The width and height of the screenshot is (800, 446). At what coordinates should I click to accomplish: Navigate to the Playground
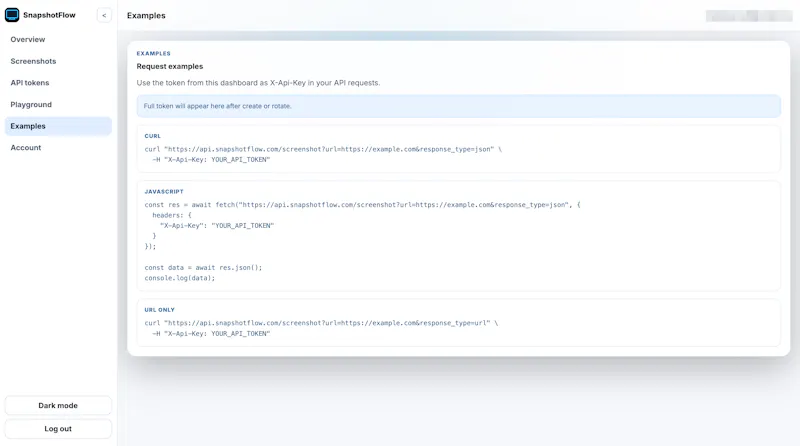pyautogui.click(x=58, y=105)
